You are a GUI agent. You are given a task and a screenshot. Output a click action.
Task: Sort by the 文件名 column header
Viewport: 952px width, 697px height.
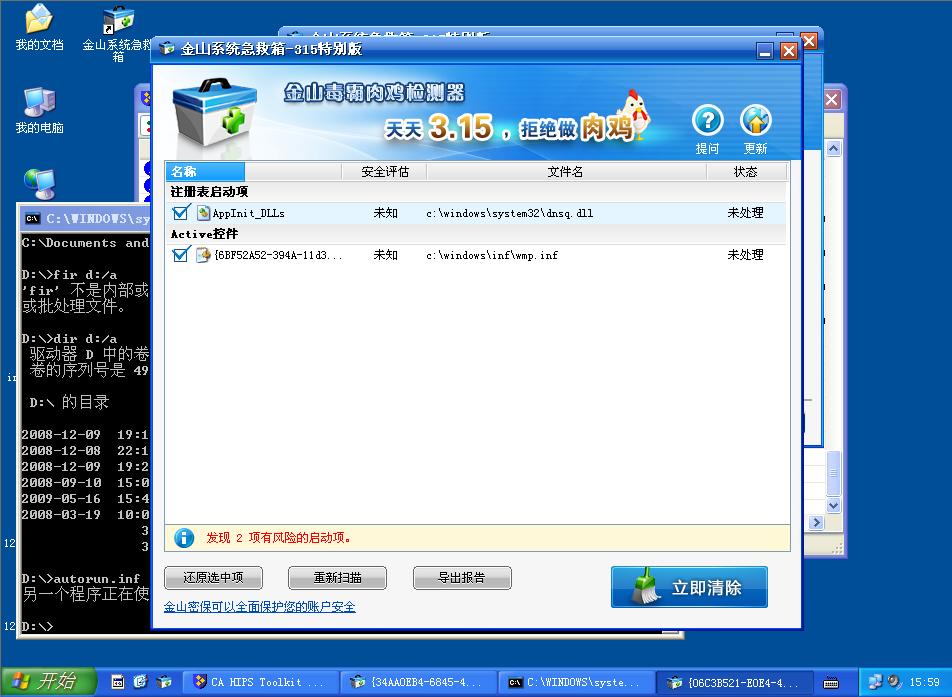[566, 172]
